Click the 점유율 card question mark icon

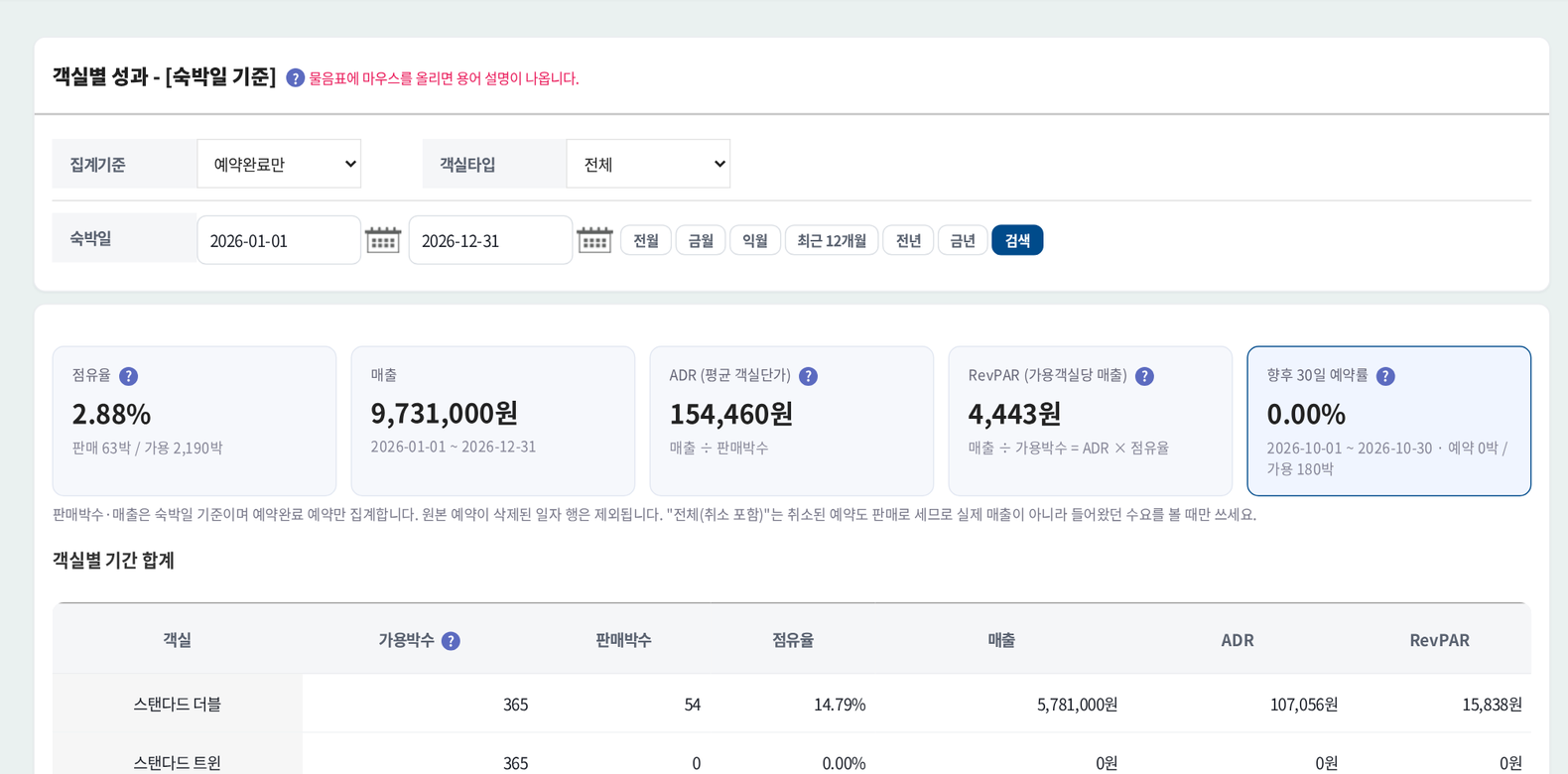click(x=128, y=376)
